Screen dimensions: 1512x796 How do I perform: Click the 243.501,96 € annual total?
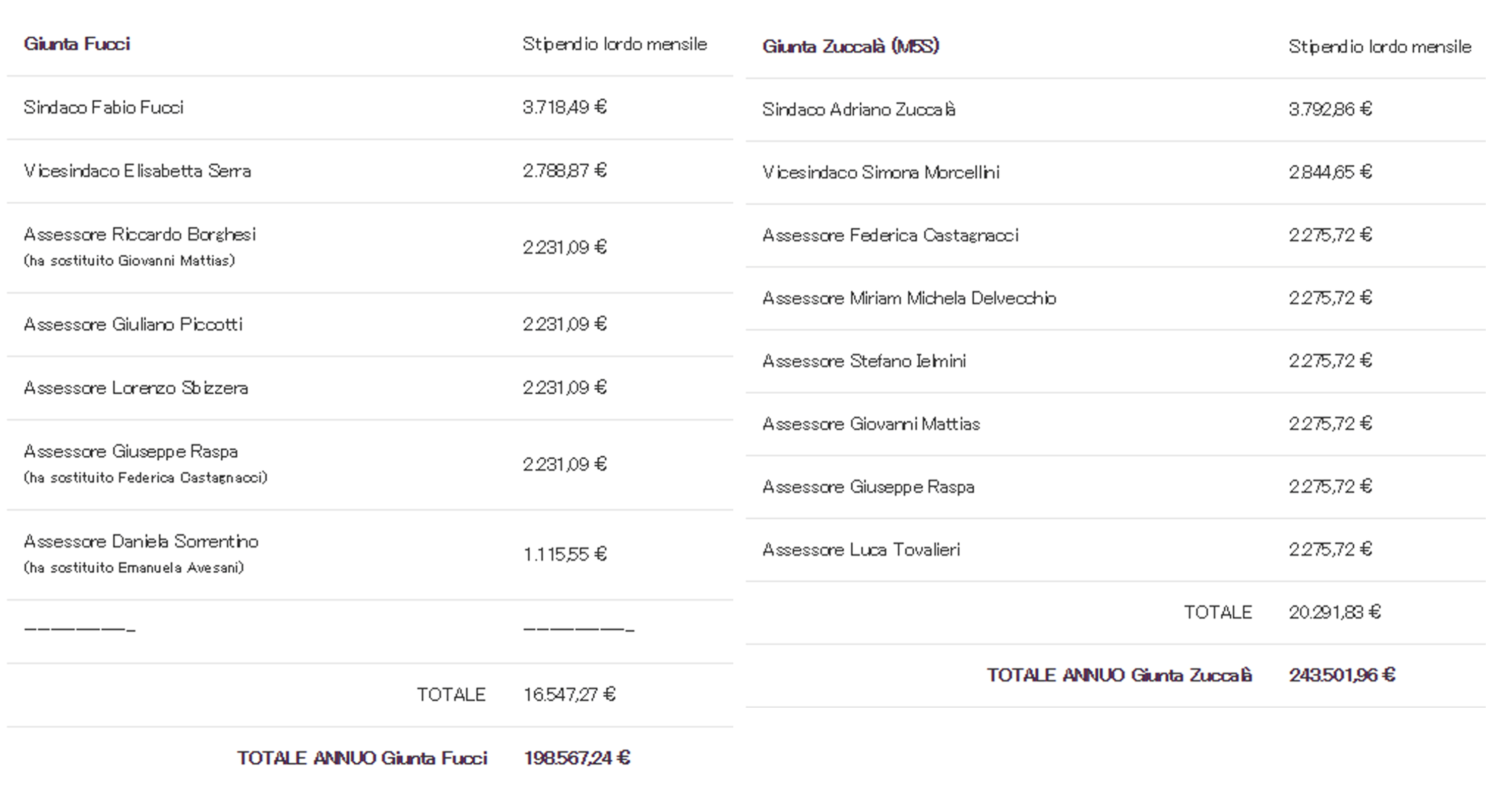[x=1342, y=676]
